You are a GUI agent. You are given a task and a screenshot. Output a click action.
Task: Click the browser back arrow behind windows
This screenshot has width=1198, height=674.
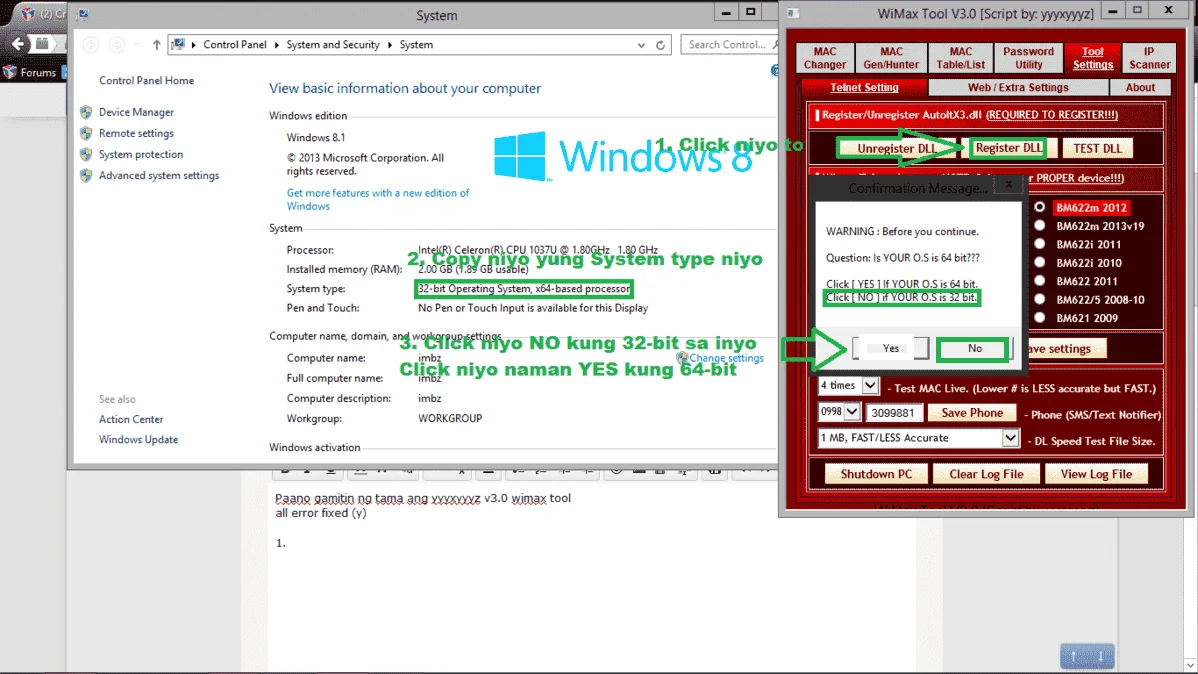[18, 44]
